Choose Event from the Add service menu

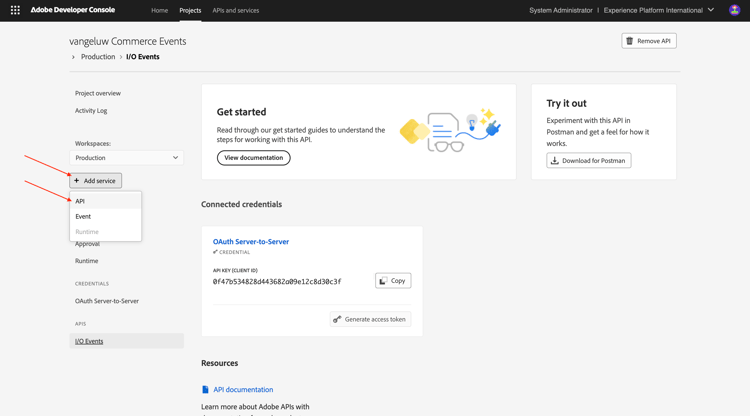tap(105, 217)
